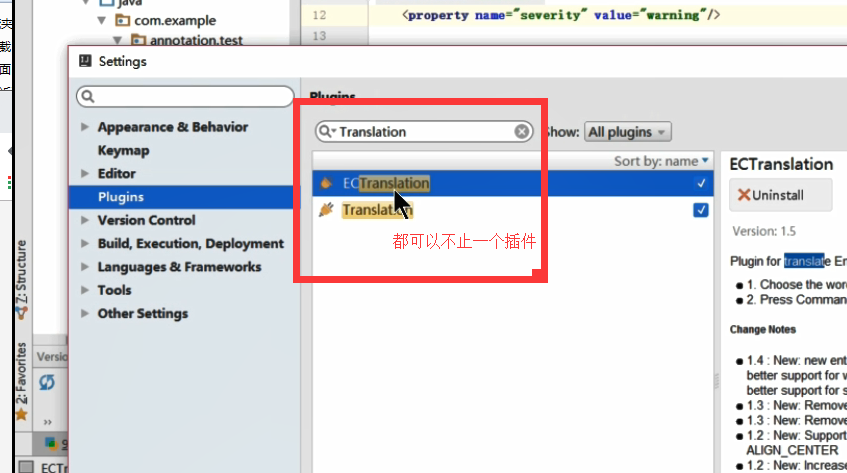The image size is (847, 473).
Task: Expand Appearance & Behavior settings
Action: [x=85, y=127]
